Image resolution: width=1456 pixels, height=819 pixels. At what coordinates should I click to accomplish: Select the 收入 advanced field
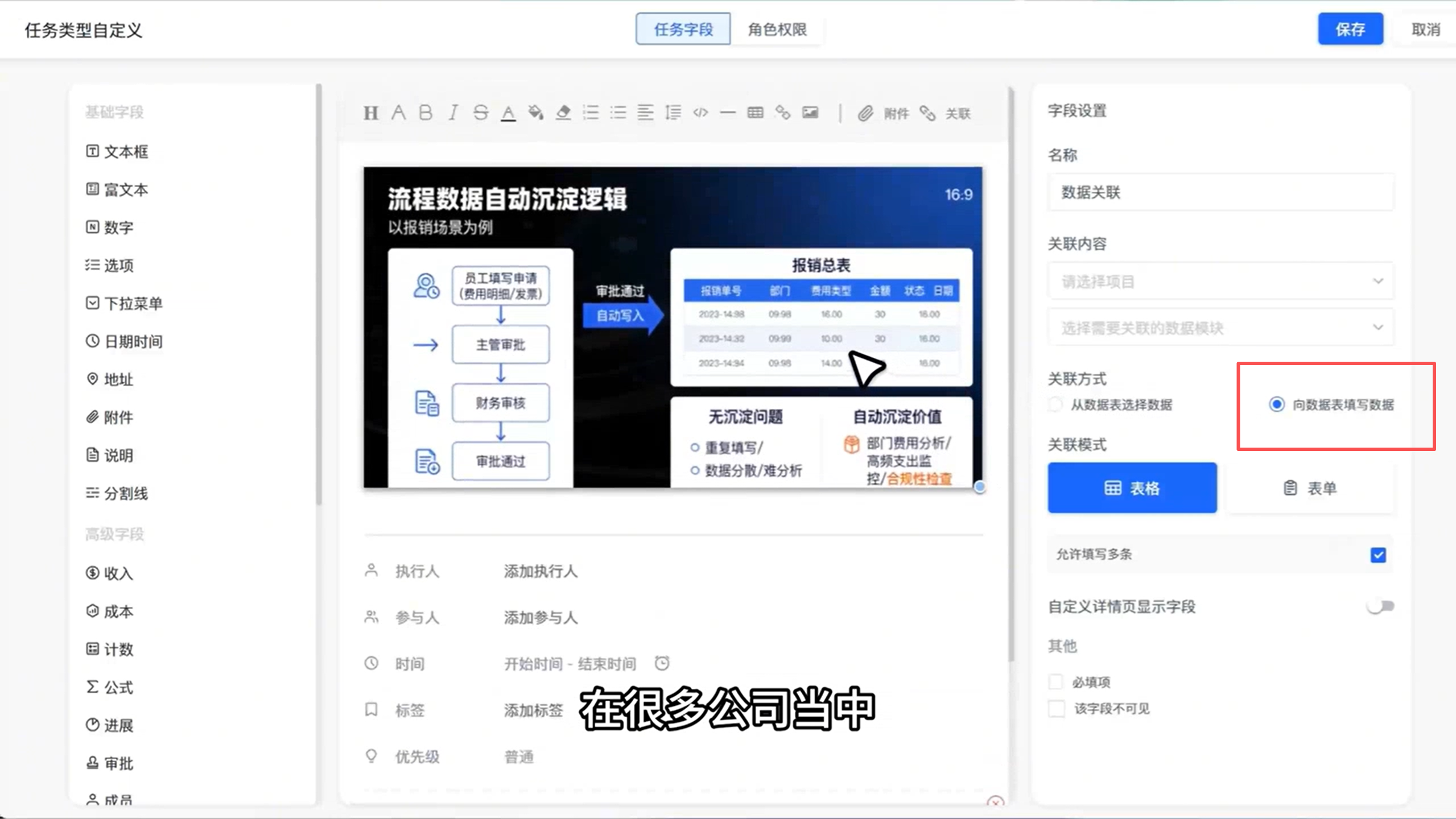point(109,573)
